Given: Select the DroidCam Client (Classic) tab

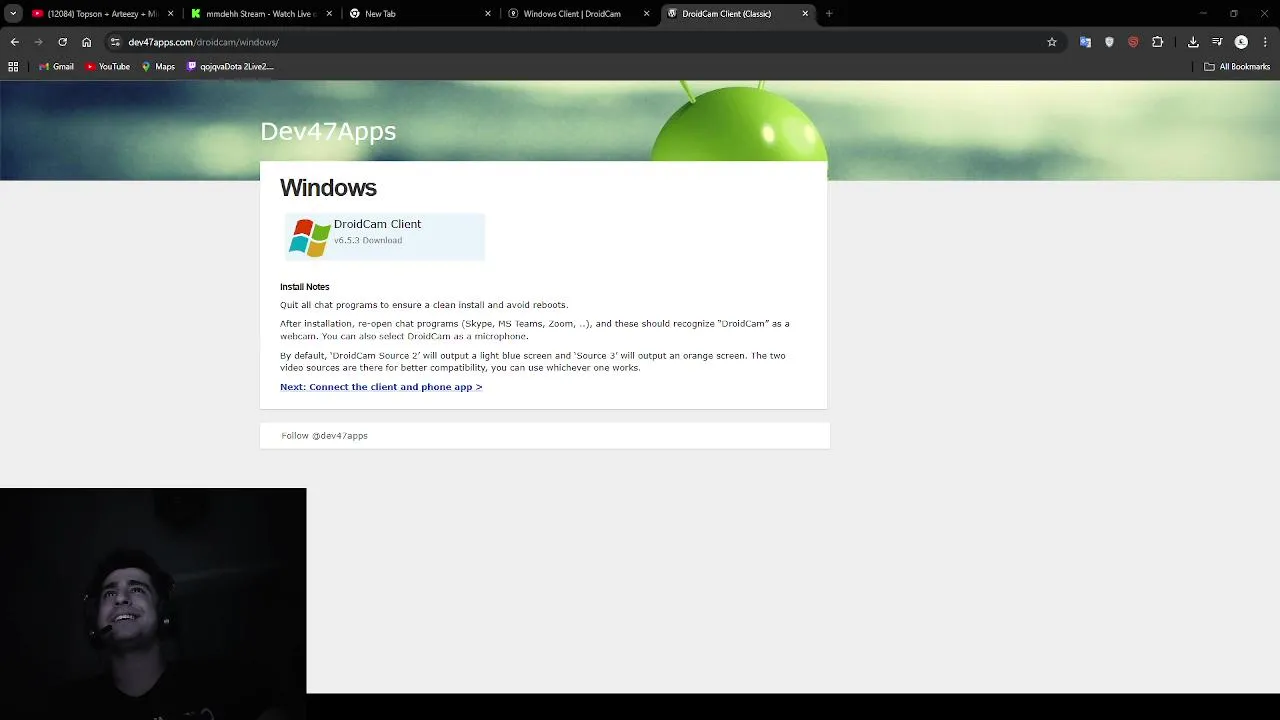Looking at the screenshot, I should 737,14.
